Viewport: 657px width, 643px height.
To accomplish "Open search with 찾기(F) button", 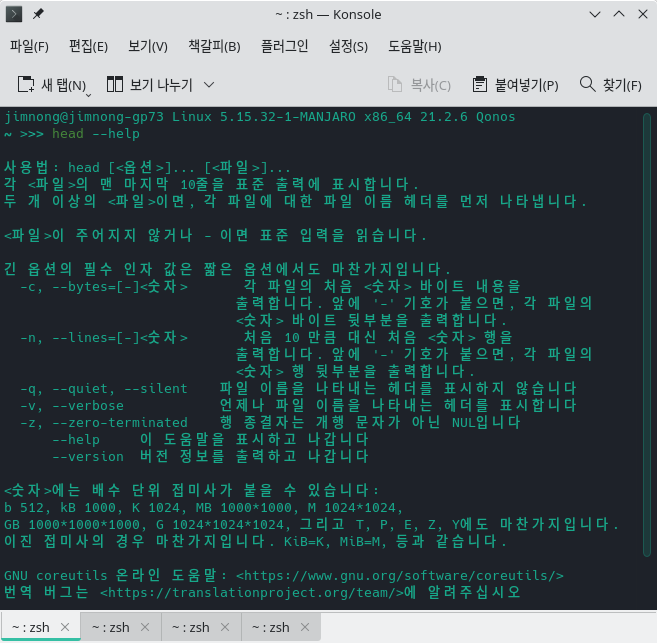I will 610,85.
